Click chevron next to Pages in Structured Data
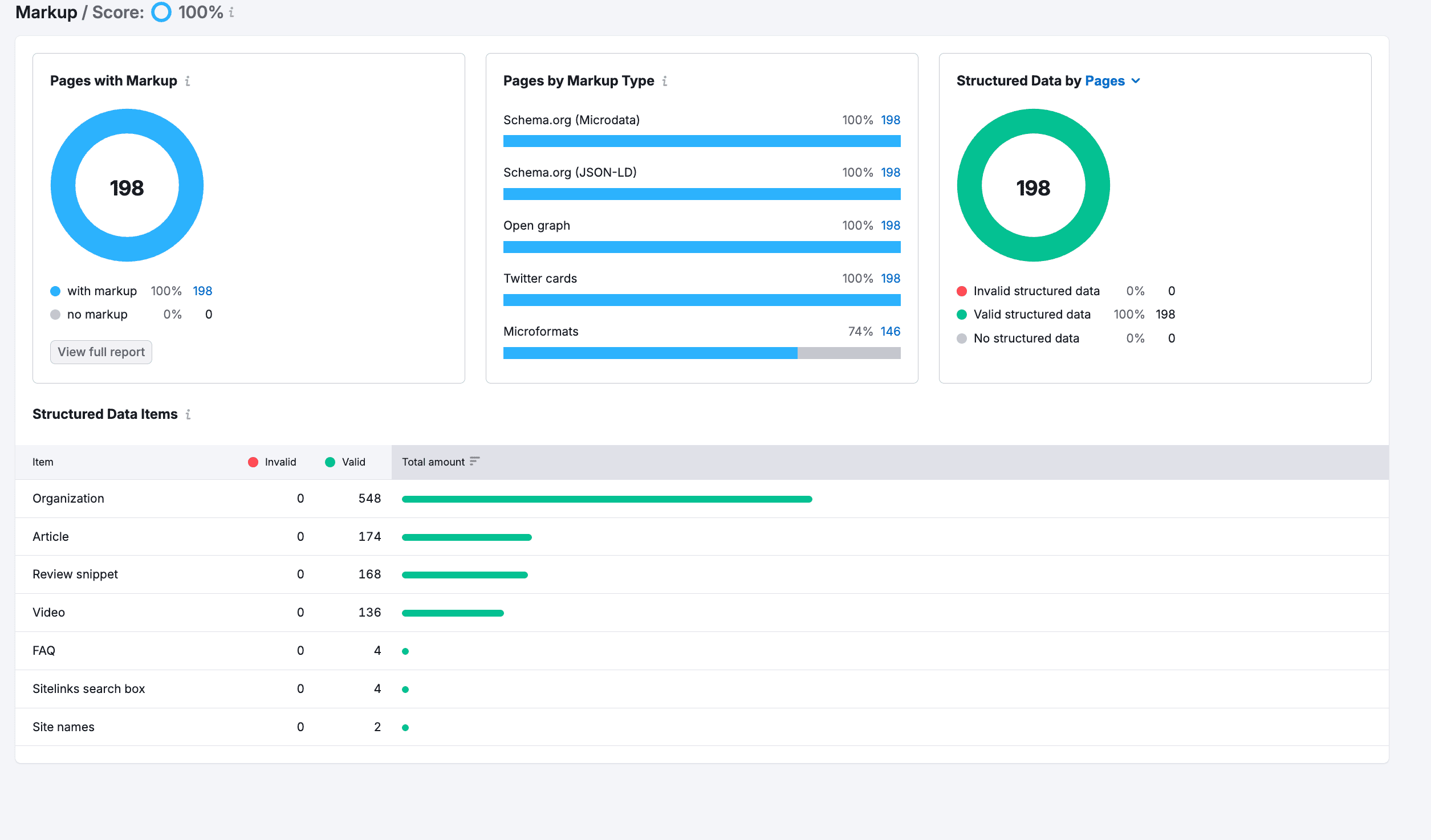This screenshot has width=1431, height=840. click(1136, 81)
